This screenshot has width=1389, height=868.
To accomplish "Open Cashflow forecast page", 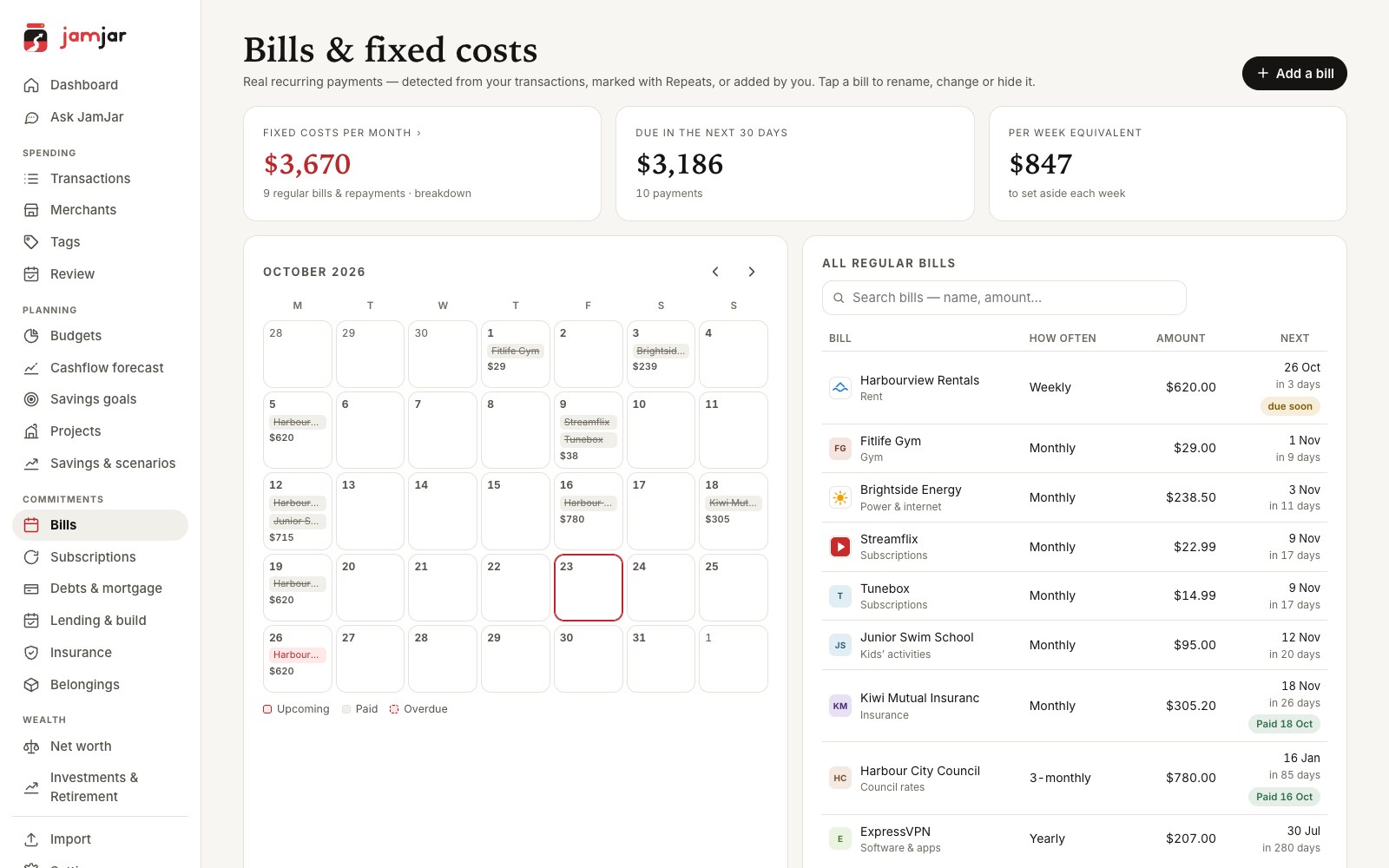I will tap(100, 368).
